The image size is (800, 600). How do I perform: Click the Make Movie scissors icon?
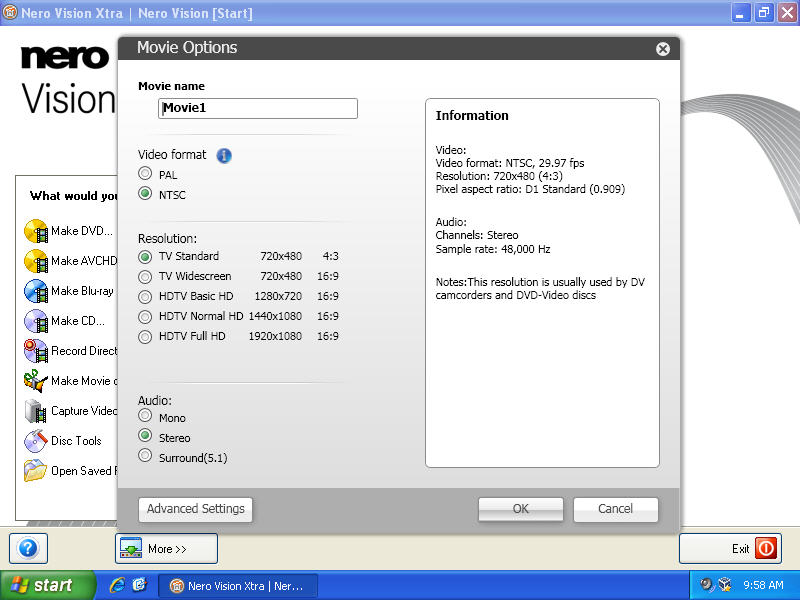tap(36, 381)
